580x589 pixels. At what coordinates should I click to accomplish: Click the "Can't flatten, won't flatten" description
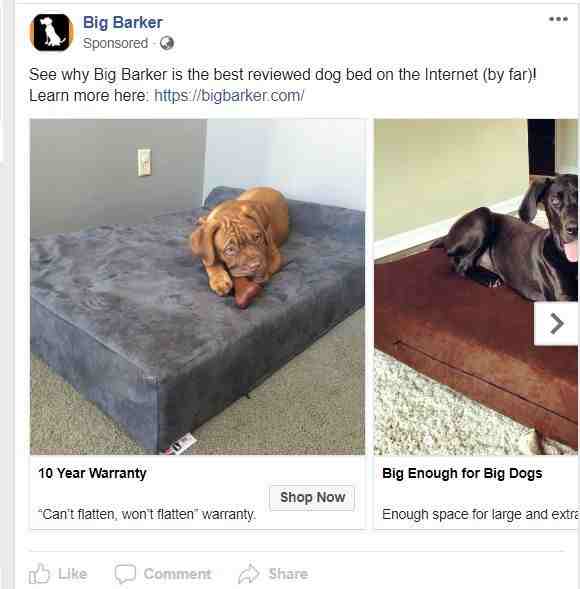(x=147, y=514)
